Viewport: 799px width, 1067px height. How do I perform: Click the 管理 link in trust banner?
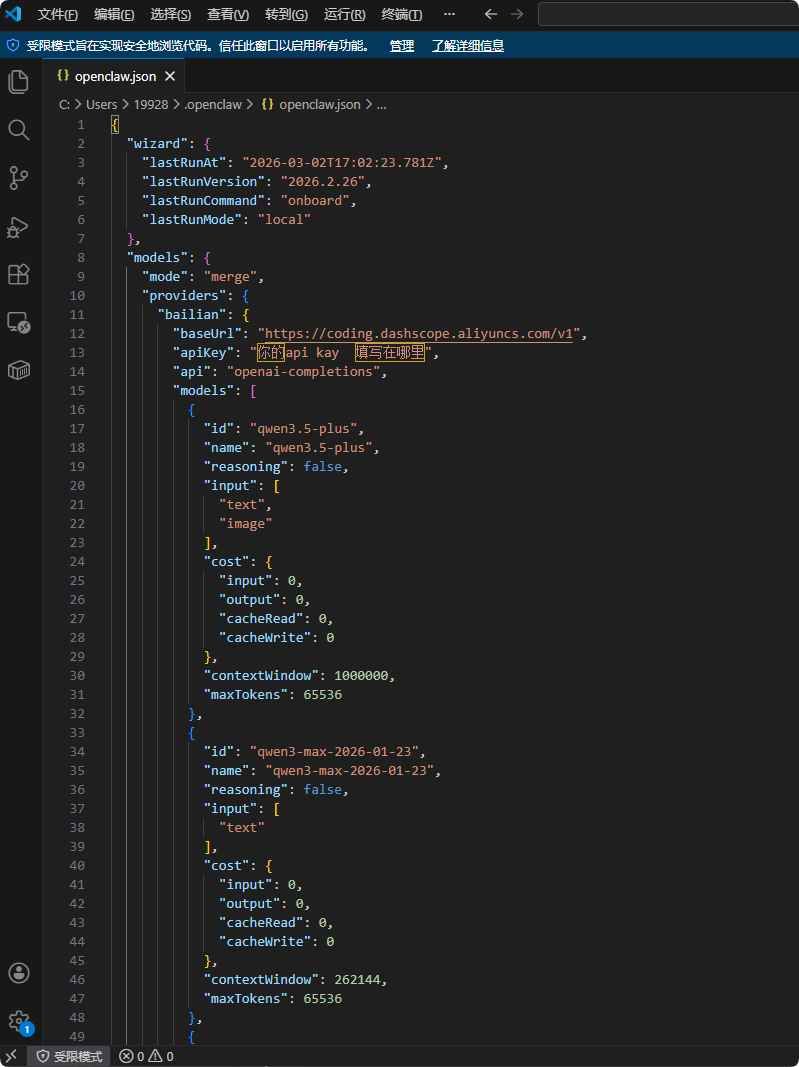(x=401, y=46)
